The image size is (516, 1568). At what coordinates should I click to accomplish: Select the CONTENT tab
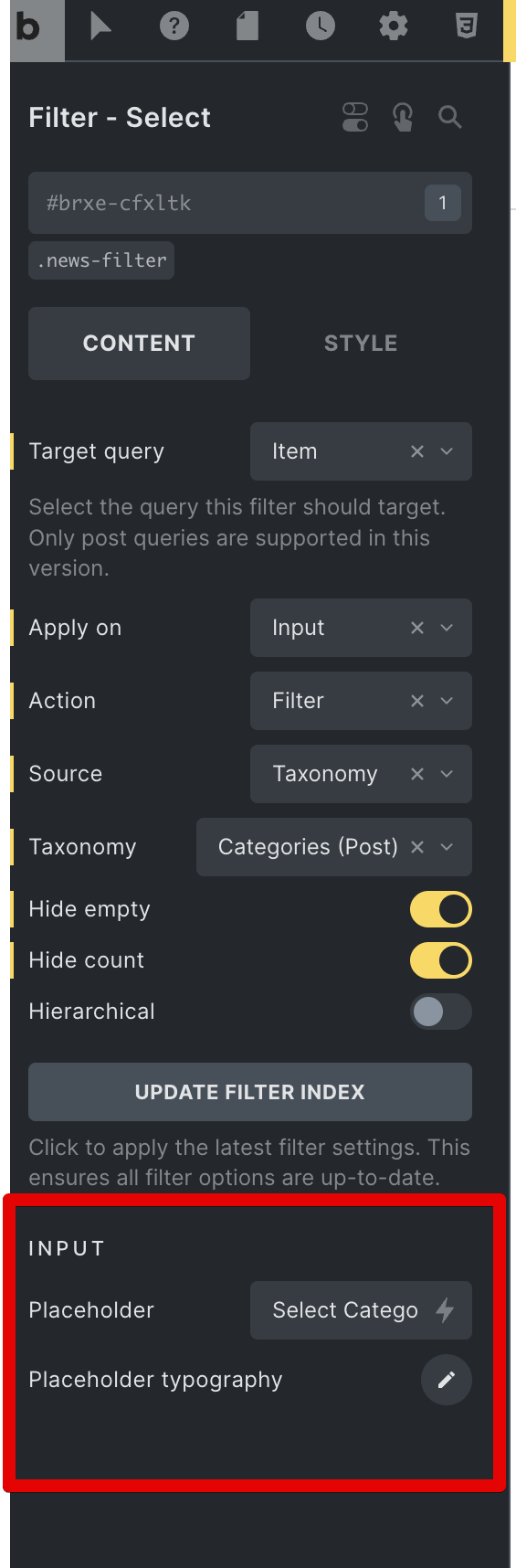139,344
